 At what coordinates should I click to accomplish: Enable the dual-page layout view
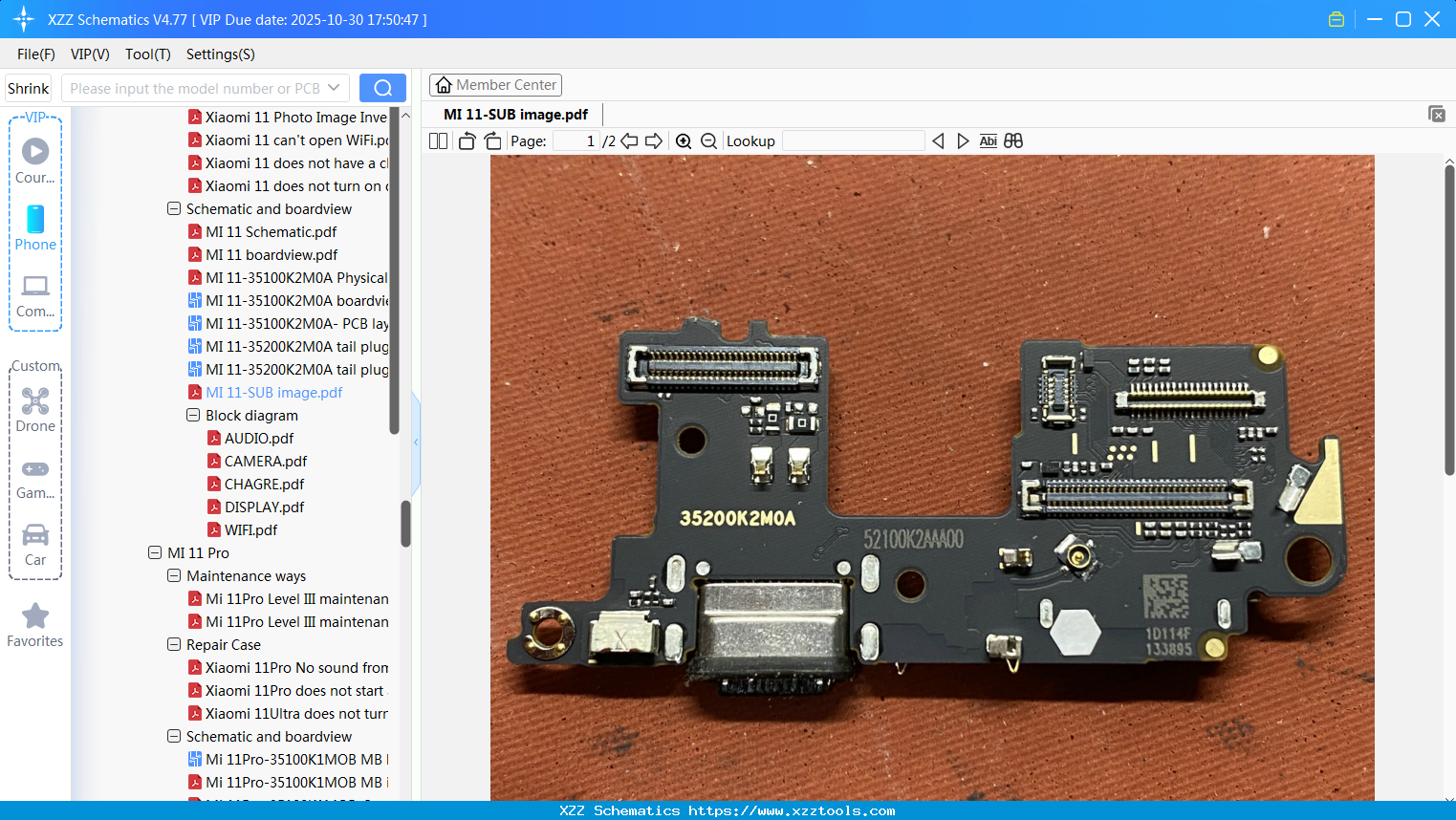tap(437, 140)
